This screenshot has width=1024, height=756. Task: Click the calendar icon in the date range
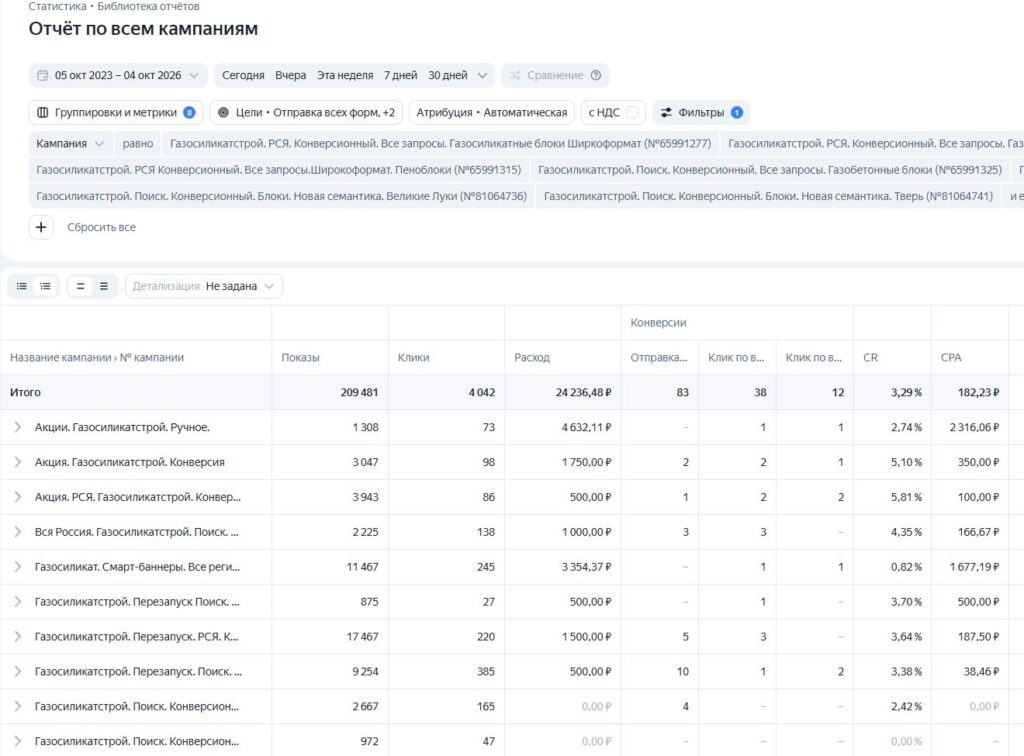42,75
